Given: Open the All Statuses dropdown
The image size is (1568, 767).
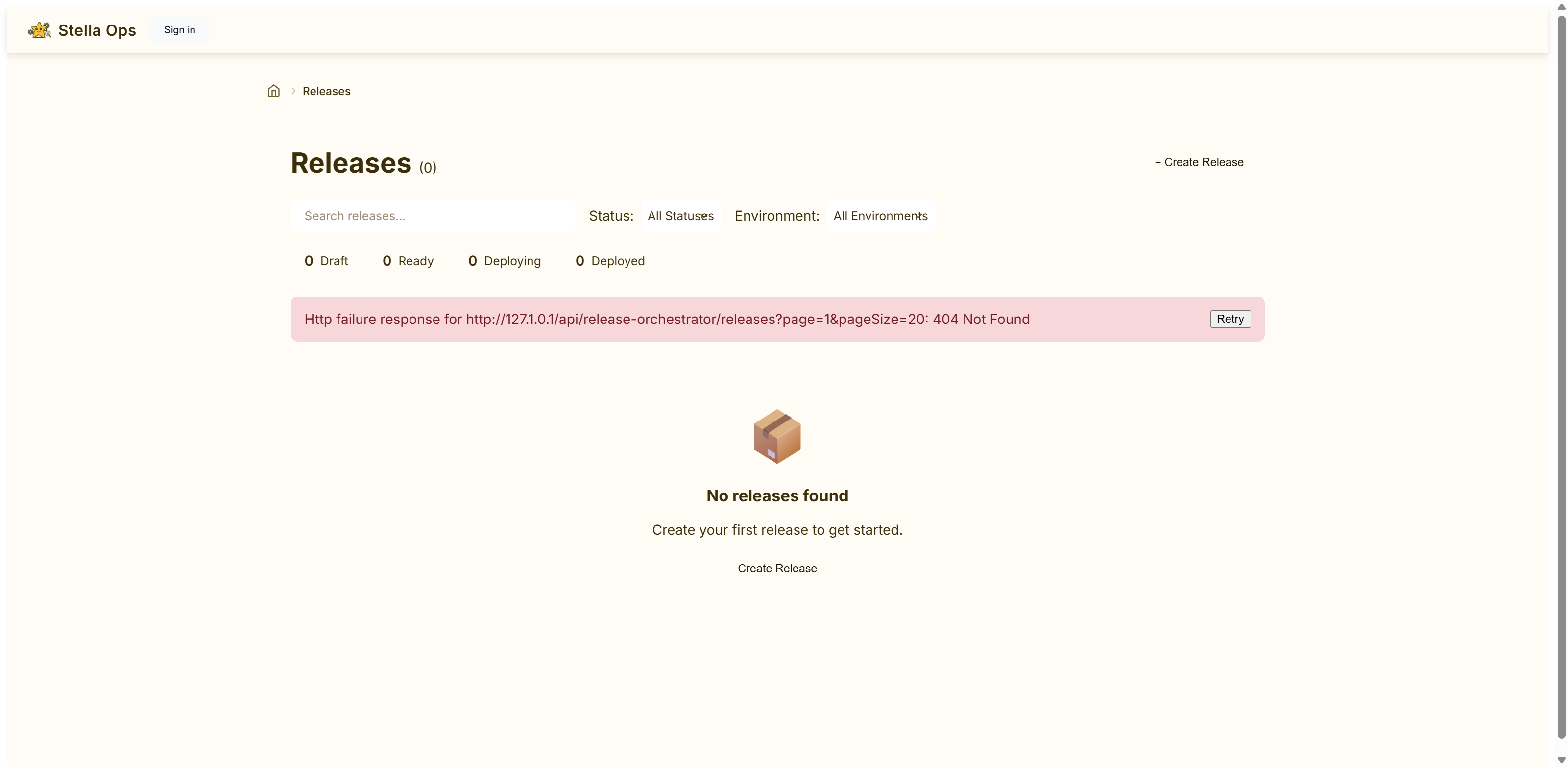Looking at the screenshot, I should pos(680,216).
